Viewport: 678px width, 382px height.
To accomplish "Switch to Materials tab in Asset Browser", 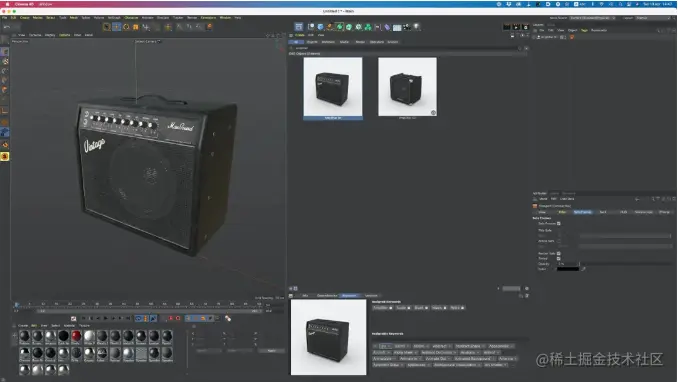I will click(328, 42).
